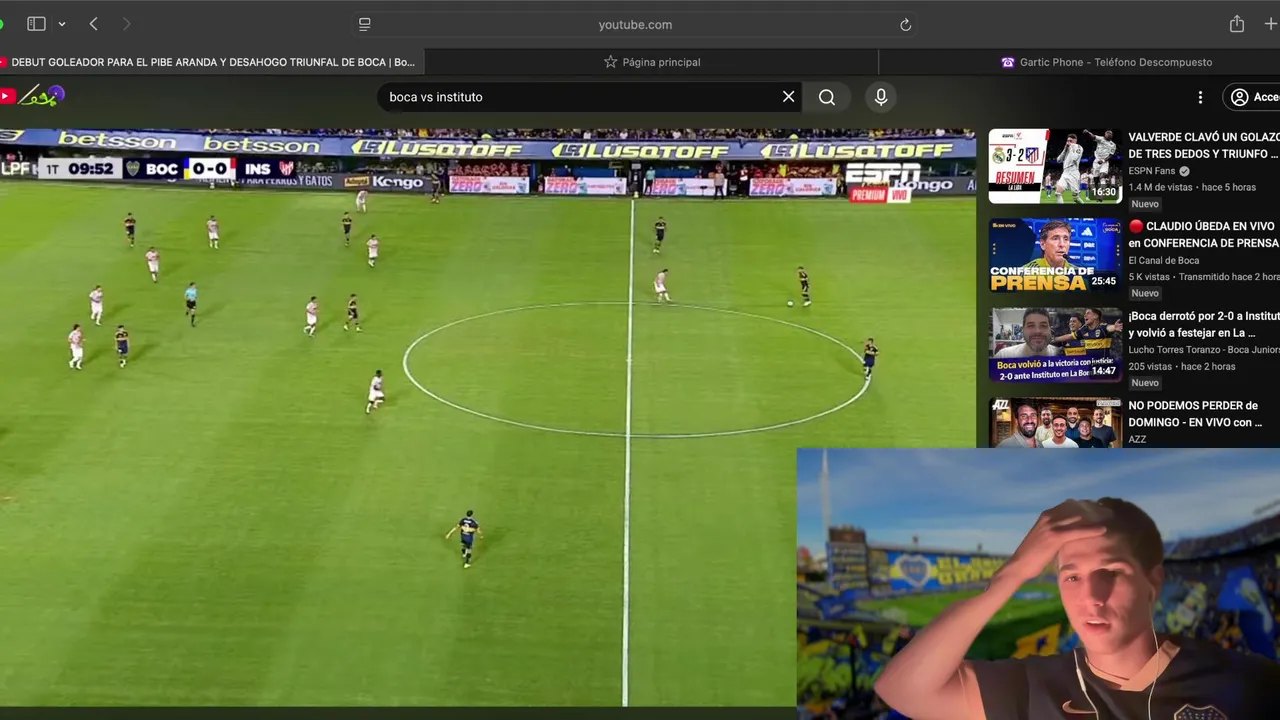Click the Gartic Phone tab favicon
The height and width of the screenshot is (720, 1280).
1007,62
